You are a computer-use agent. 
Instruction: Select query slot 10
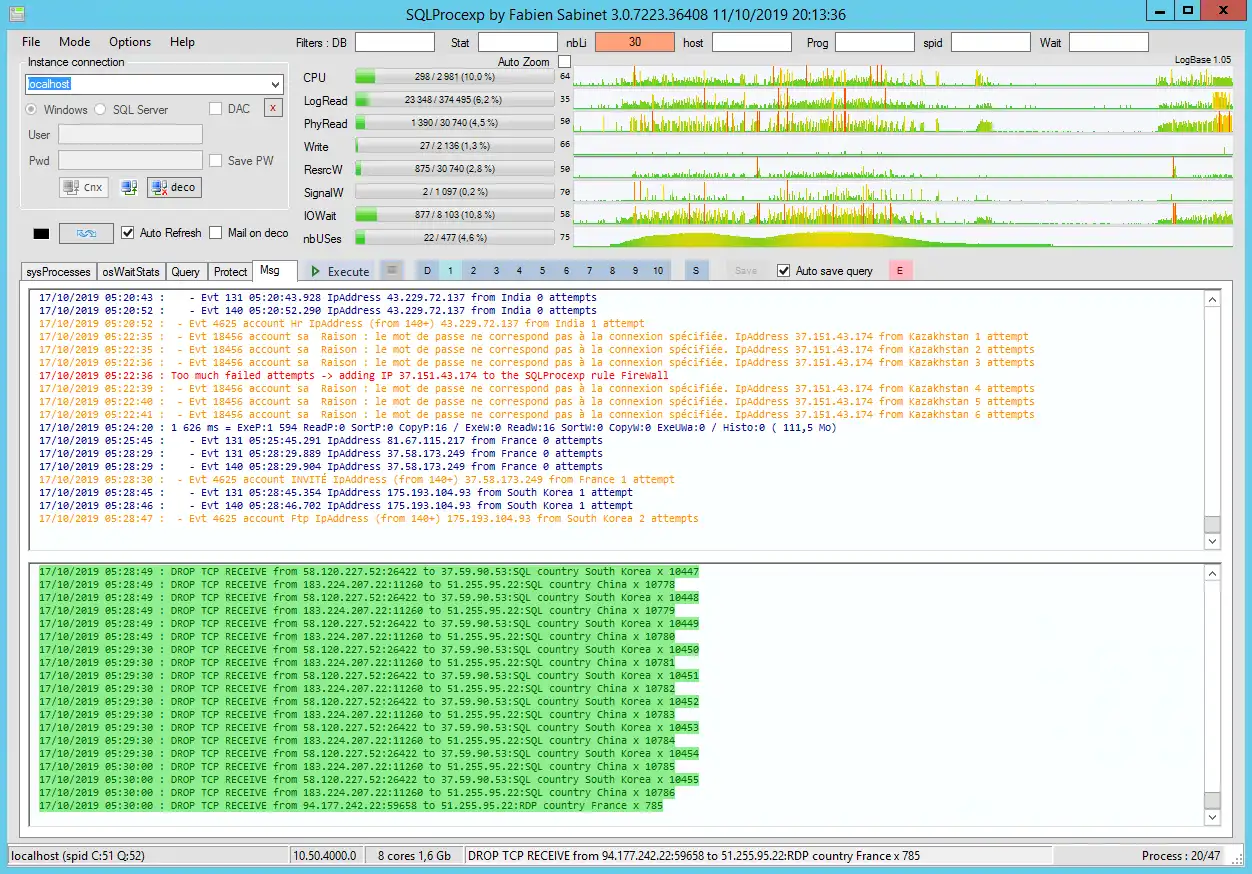click(x=658, y=271)
